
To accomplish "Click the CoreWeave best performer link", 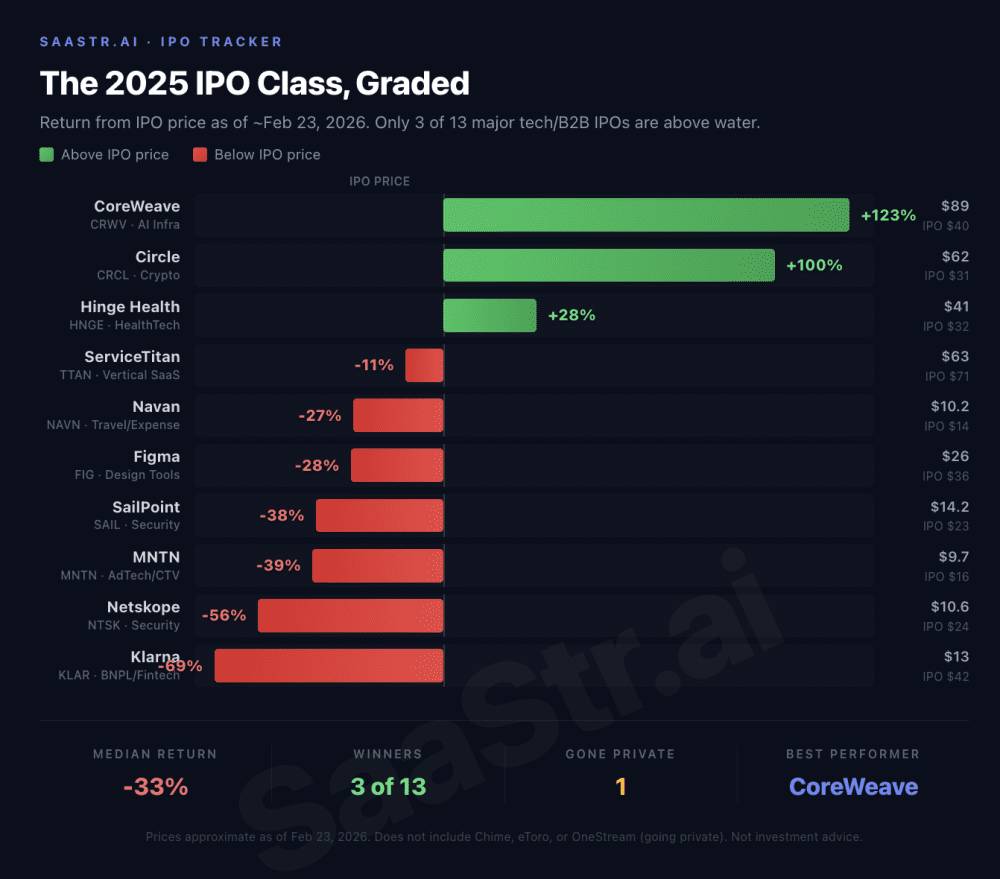I will 853,787.
